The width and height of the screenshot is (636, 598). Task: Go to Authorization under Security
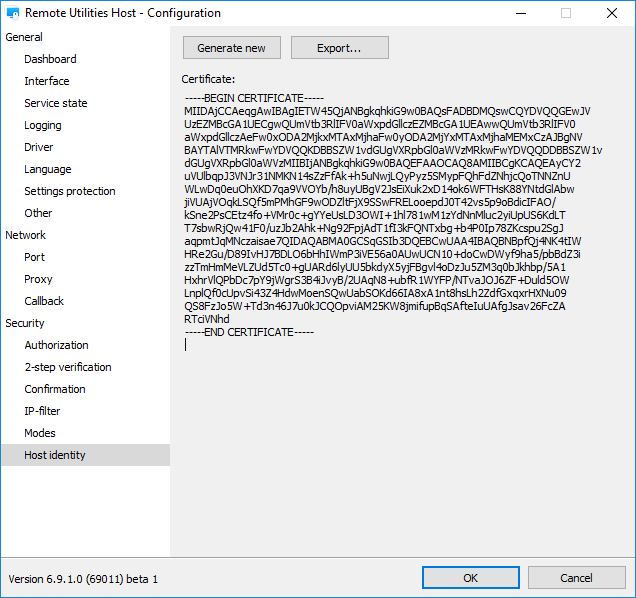pos(56,345)
